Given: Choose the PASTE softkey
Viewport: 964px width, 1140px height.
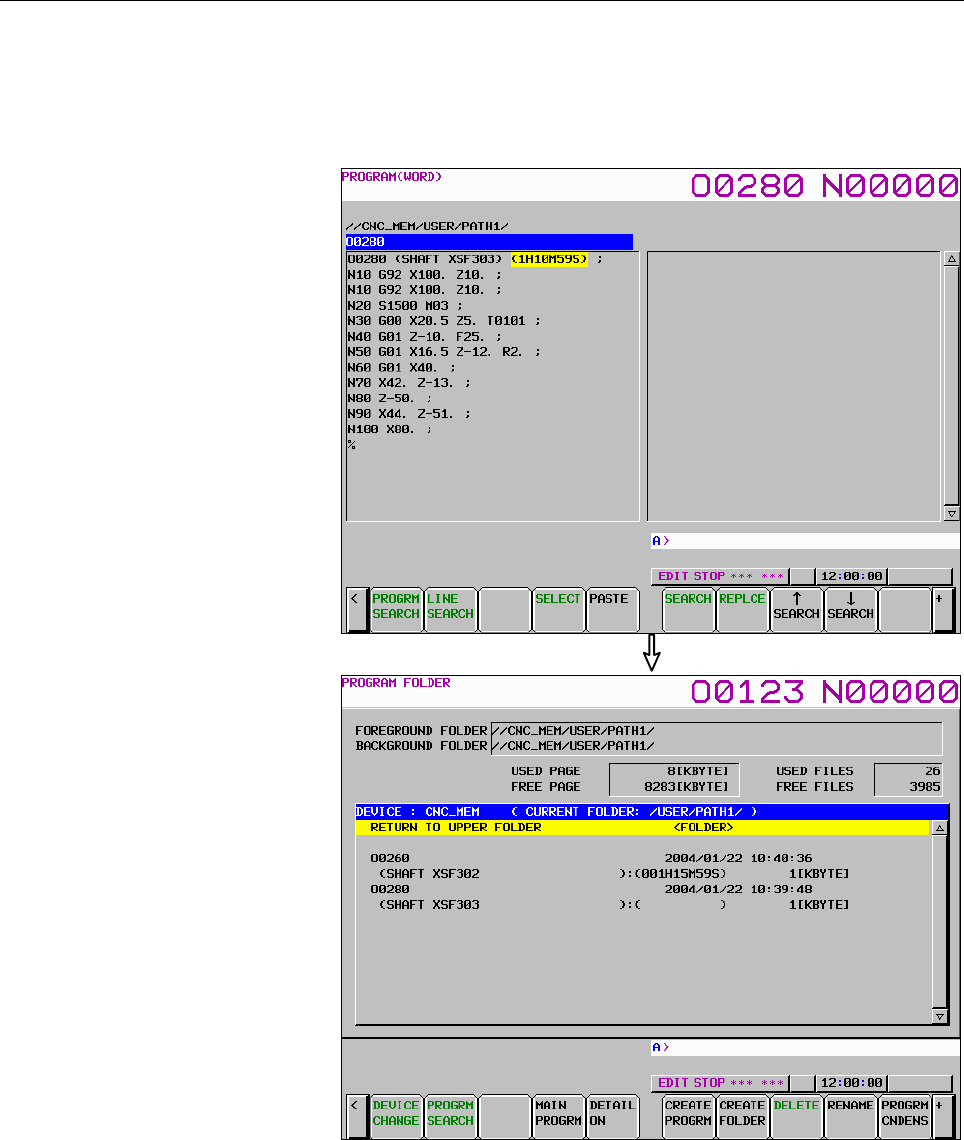Looking at the screenshot, I should click(612, 609).
